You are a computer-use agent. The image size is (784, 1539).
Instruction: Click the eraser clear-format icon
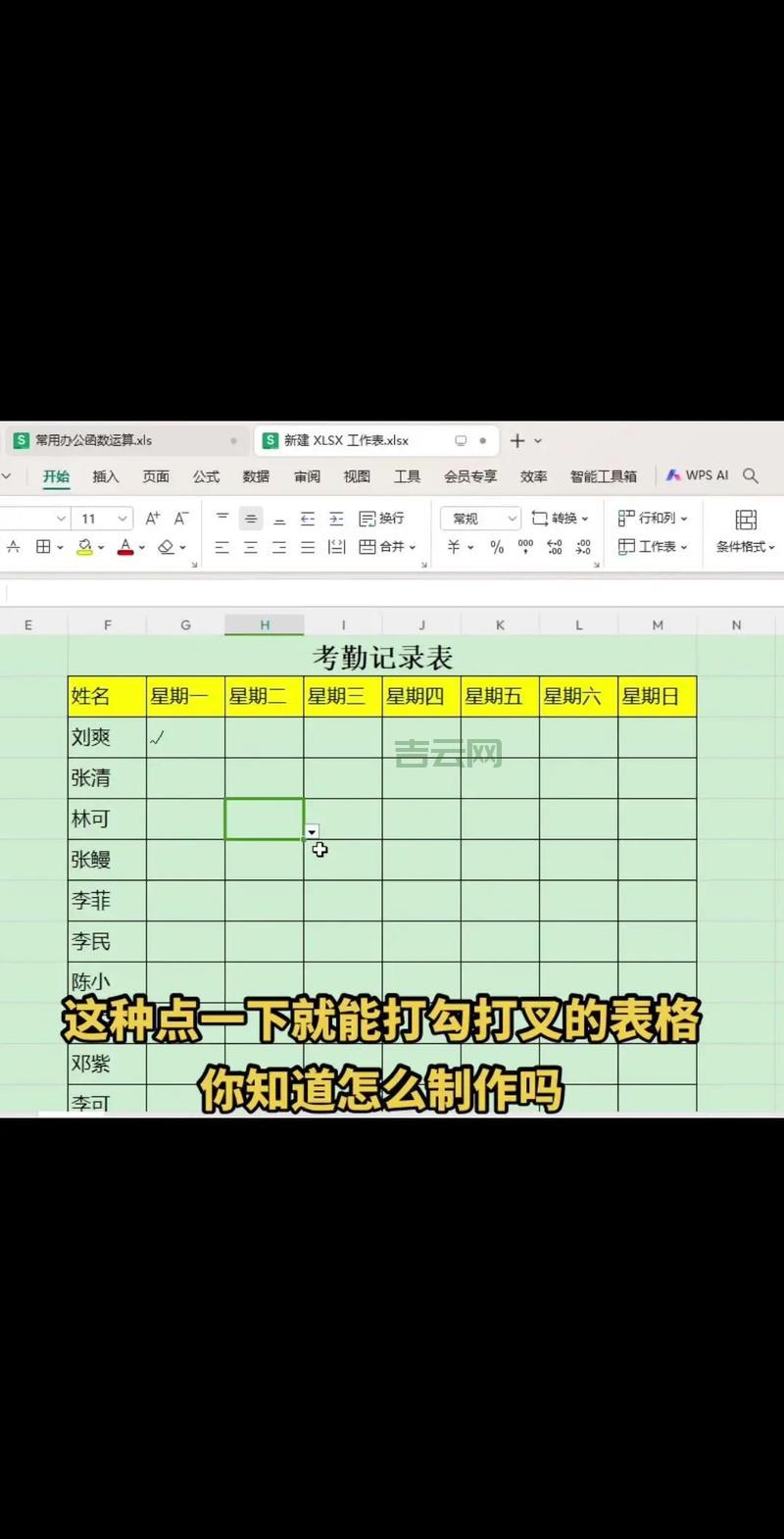pyautogui.click(x=167, y=547)
